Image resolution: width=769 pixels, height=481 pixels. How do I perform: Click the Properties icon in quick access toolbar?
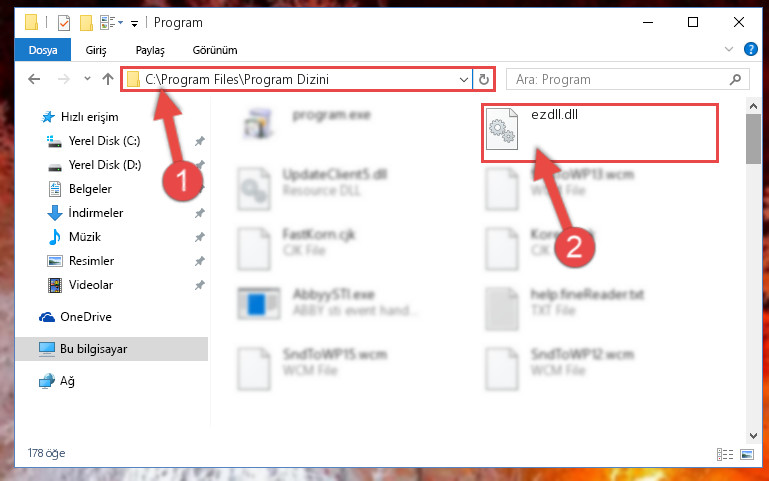pos(64,23)
